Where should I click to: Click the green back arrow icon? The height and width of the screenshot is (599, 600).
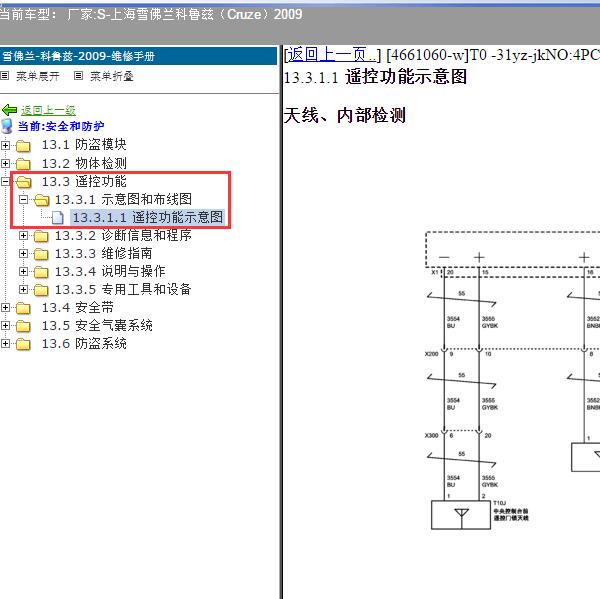point(9,110)
